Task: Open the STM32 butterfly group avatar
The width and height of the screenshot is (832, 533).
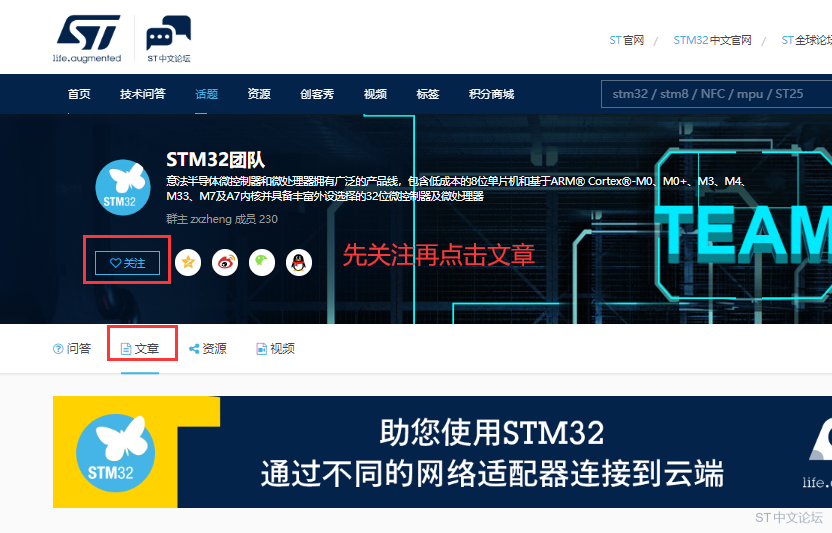Action: [123, 187]
